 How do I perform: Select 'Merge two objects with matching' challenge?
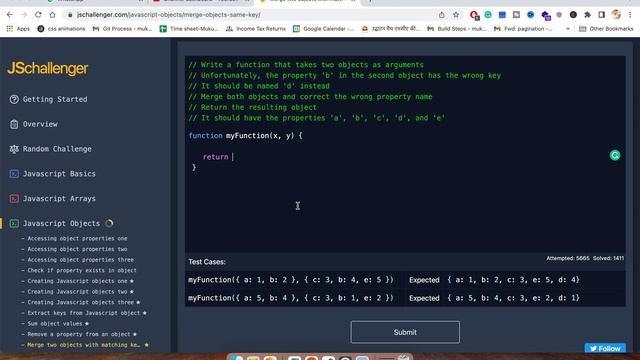click(85, 344)
